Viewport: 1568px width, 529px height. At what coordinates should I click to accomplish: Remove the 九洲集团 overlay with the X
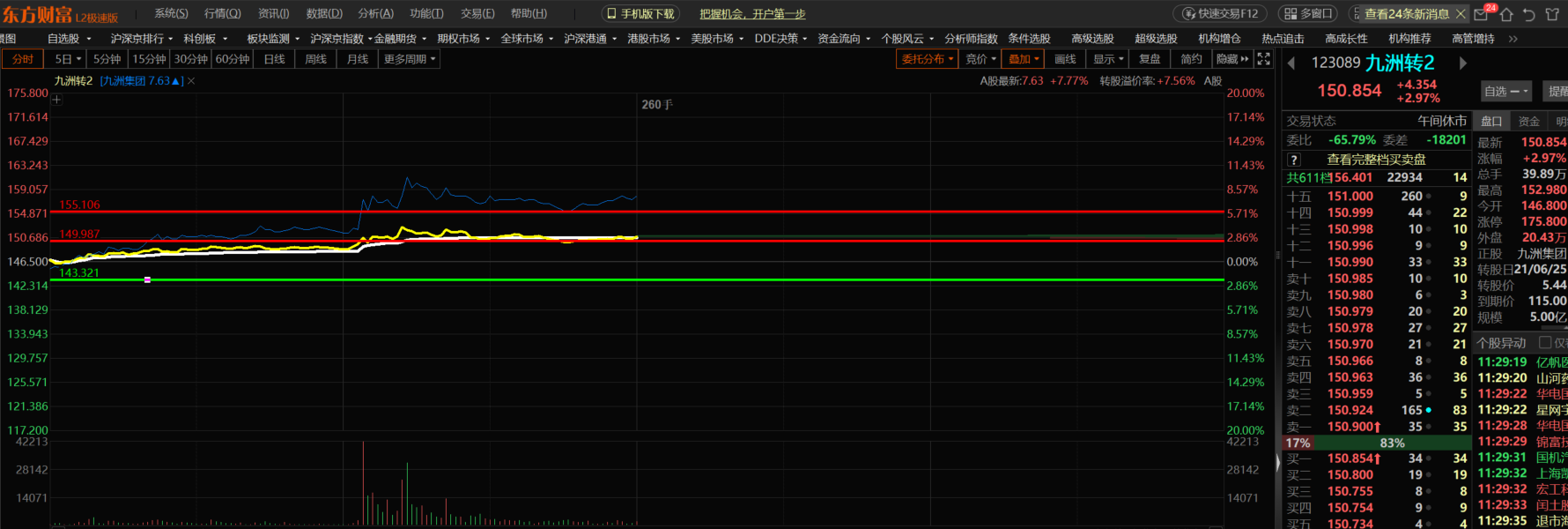[191, 81]
